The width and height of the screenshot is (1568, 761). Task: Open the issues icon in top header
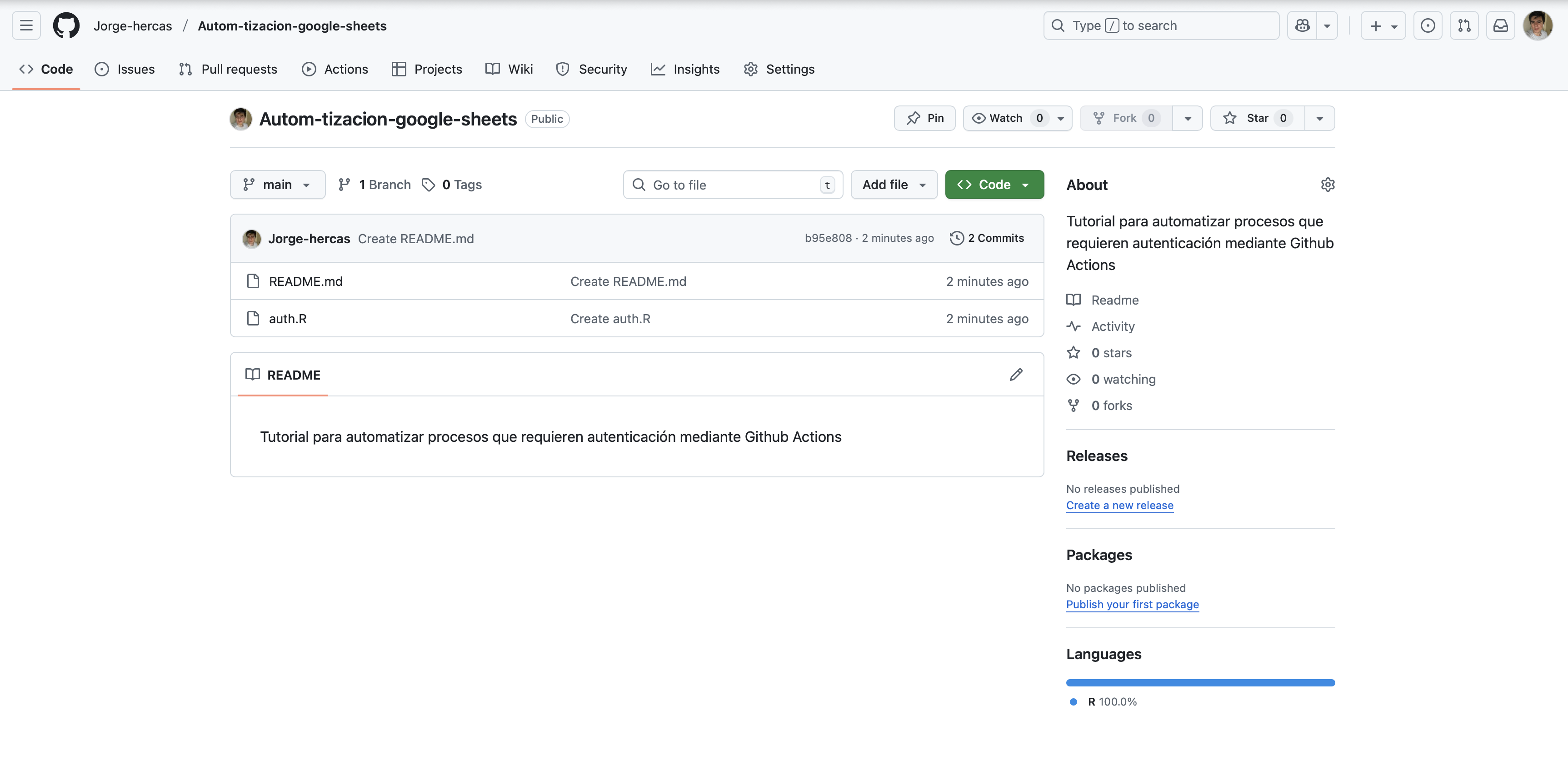1428,25
